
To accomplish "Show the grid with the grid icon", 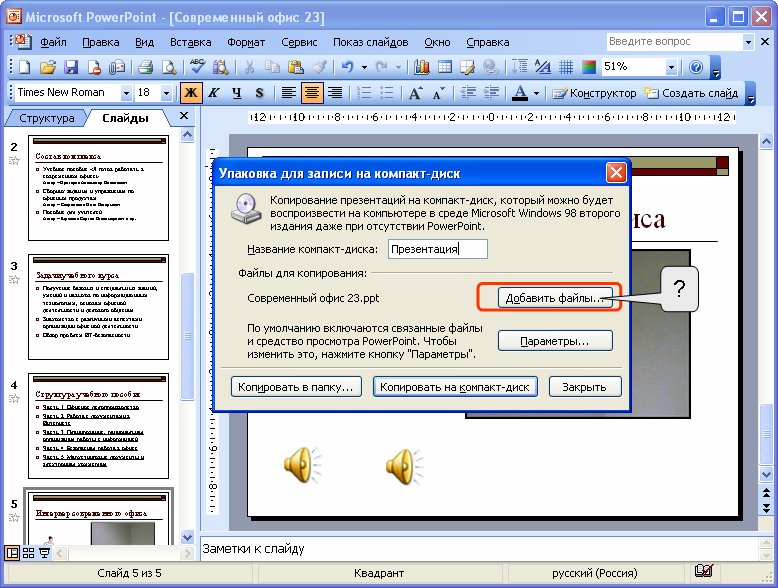I will (x=566, y=67).
